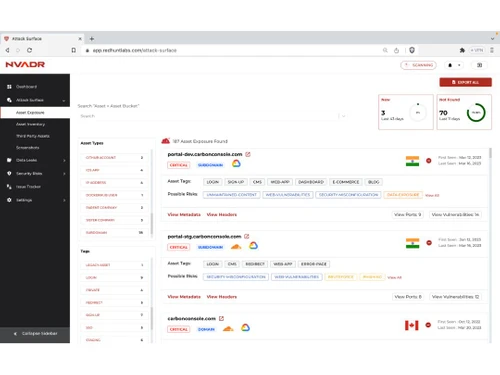Screen dimensions: 500x375
Task: Filter by IP ADDRESS asset type
Action: [x=114, y=182]
